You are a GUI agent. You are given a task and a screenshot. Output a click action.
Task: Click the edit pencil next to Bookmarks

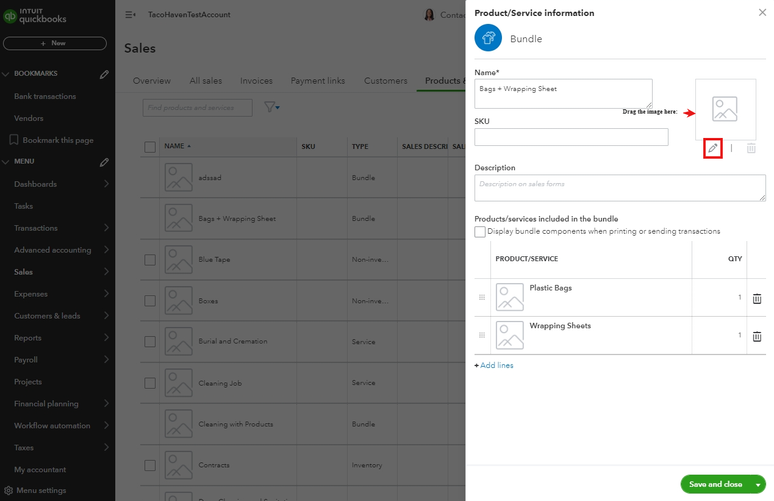tap(104, 74)
